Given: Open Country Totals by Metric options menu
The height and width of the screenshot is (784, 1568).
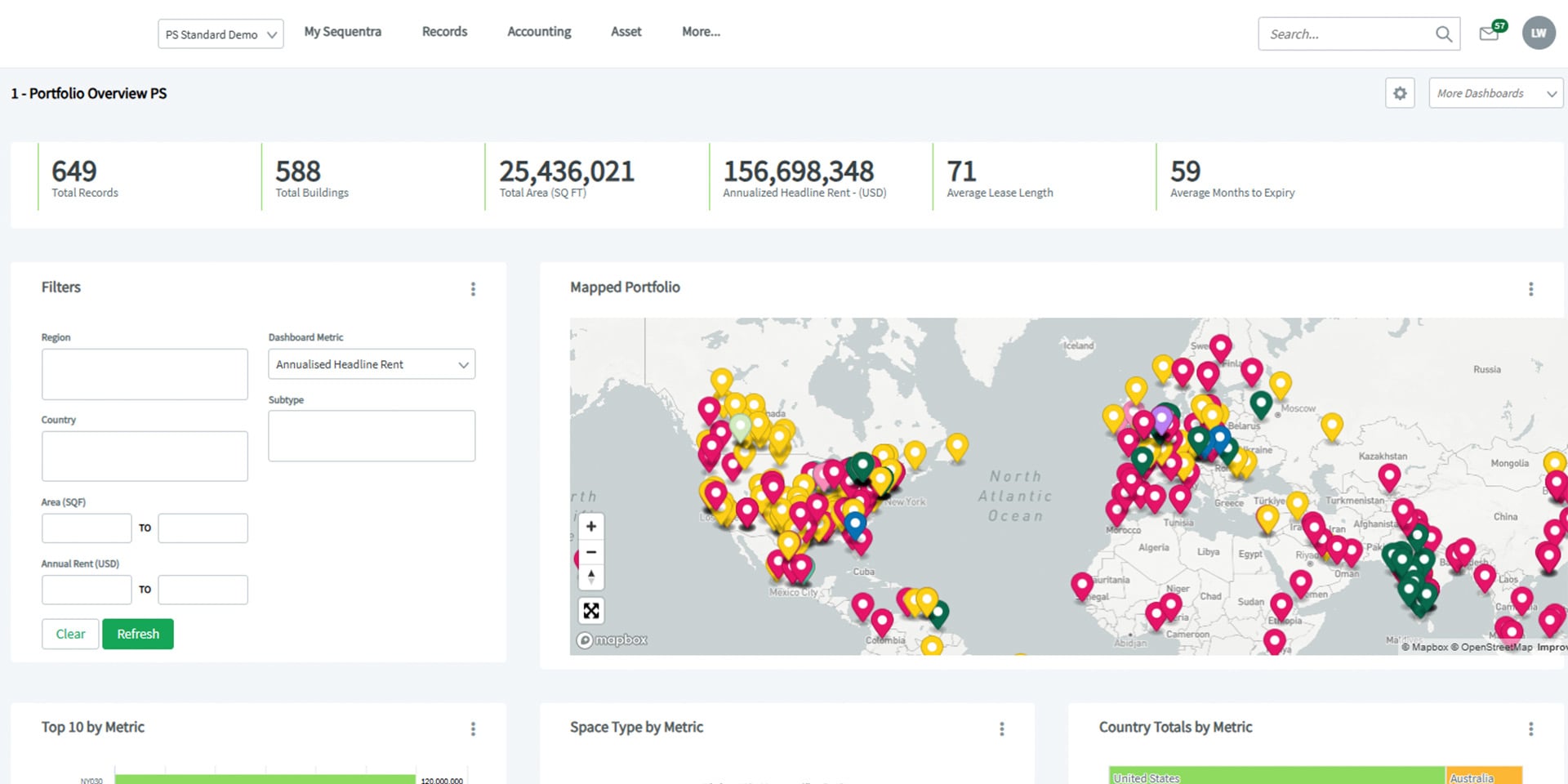Looking at the screenshot, I should pos(1530,728).
